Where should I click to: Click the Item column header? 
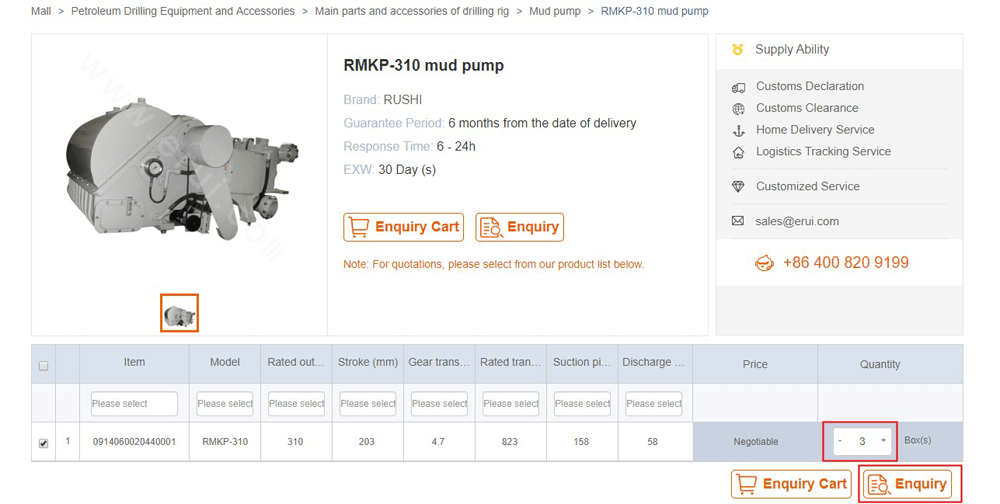[134, 362]
